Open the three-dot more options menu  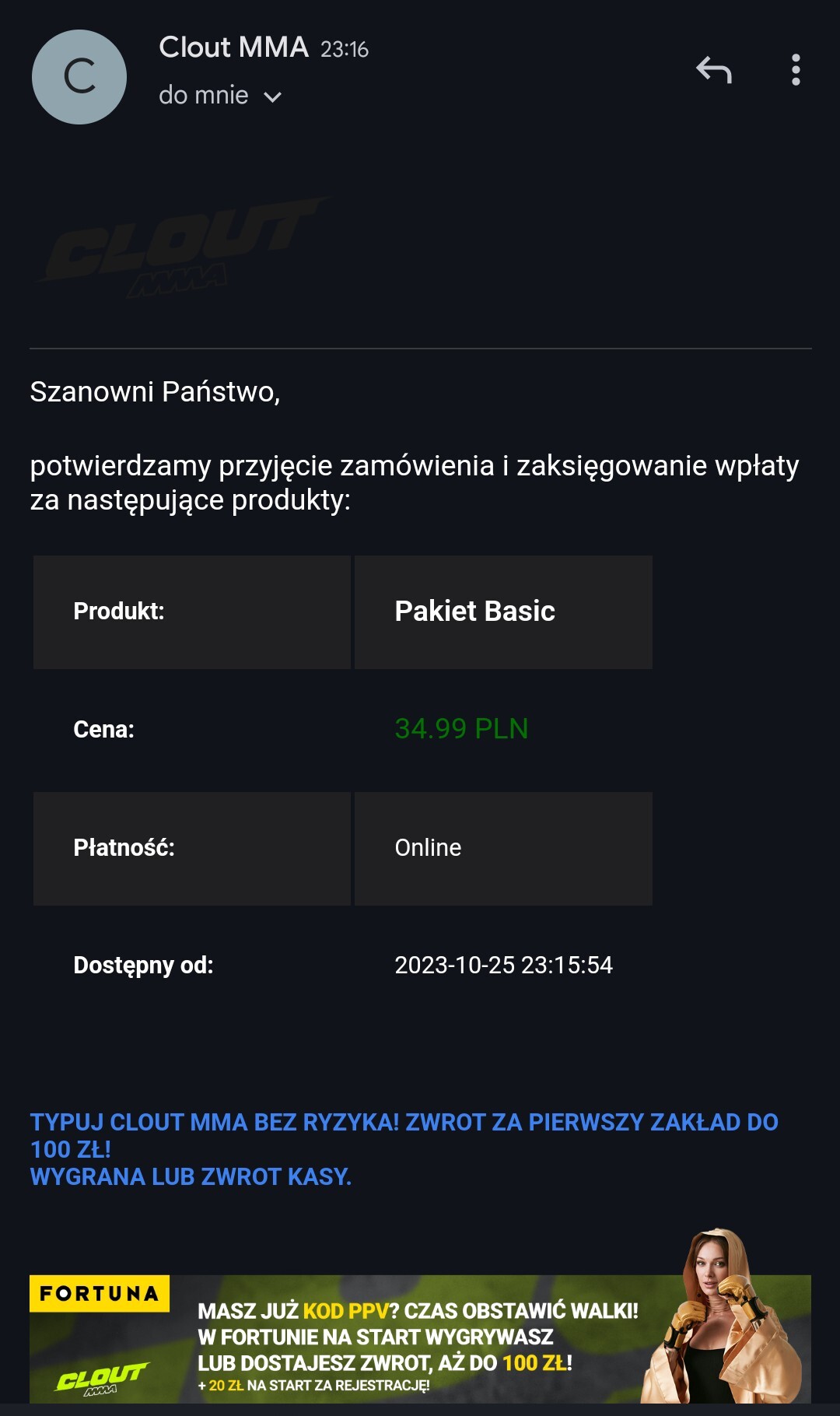[795, 70]
